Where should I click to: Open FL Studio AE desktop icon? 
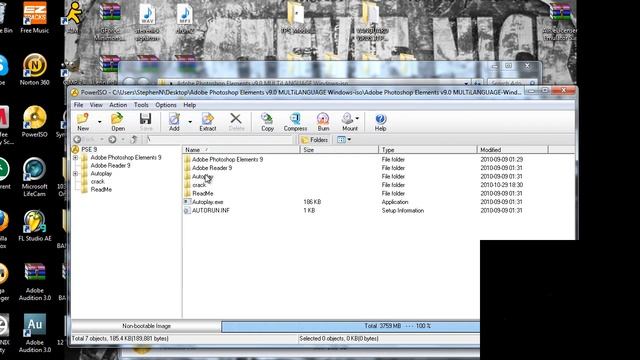[34, 226]
